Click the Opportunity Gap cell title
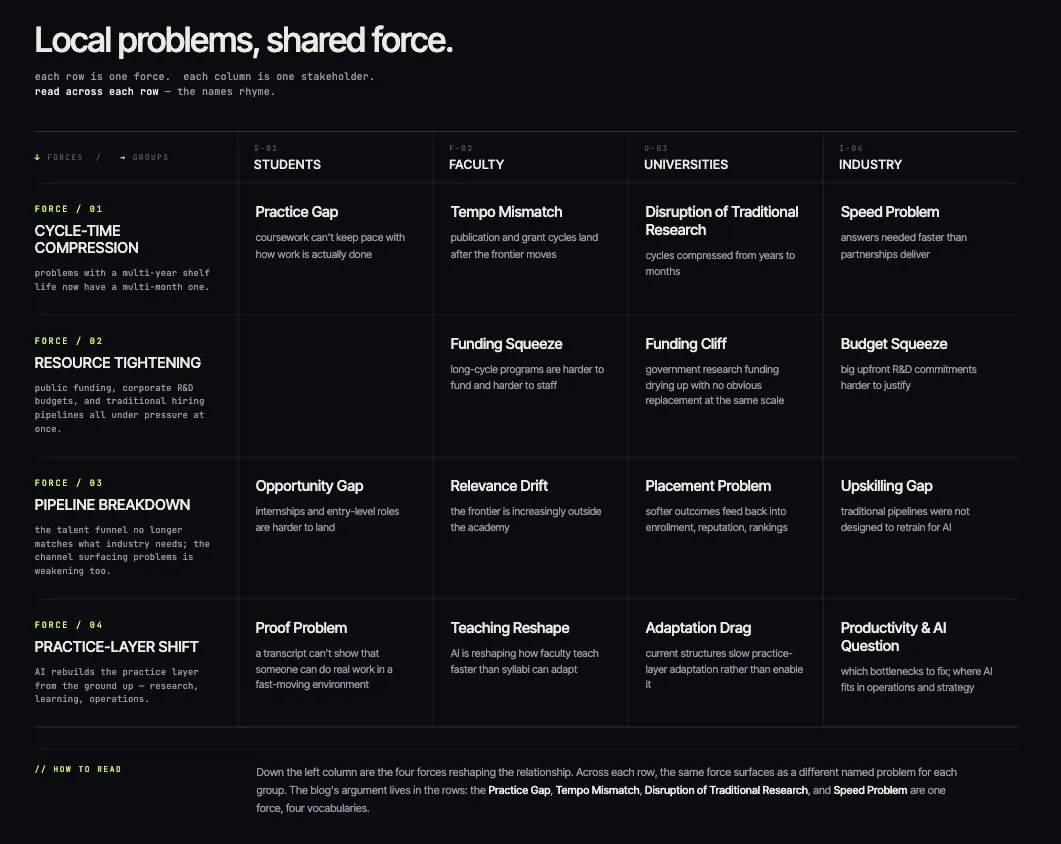Viewport: 1061px width, 844px height. tap(309, 486)
